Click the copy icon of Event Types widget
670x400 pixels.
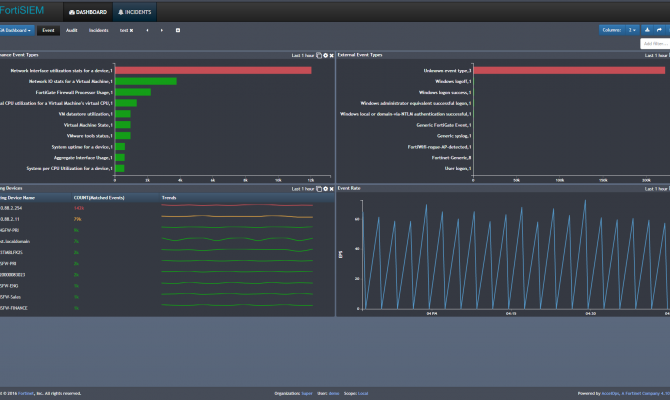tap(319, 56)
